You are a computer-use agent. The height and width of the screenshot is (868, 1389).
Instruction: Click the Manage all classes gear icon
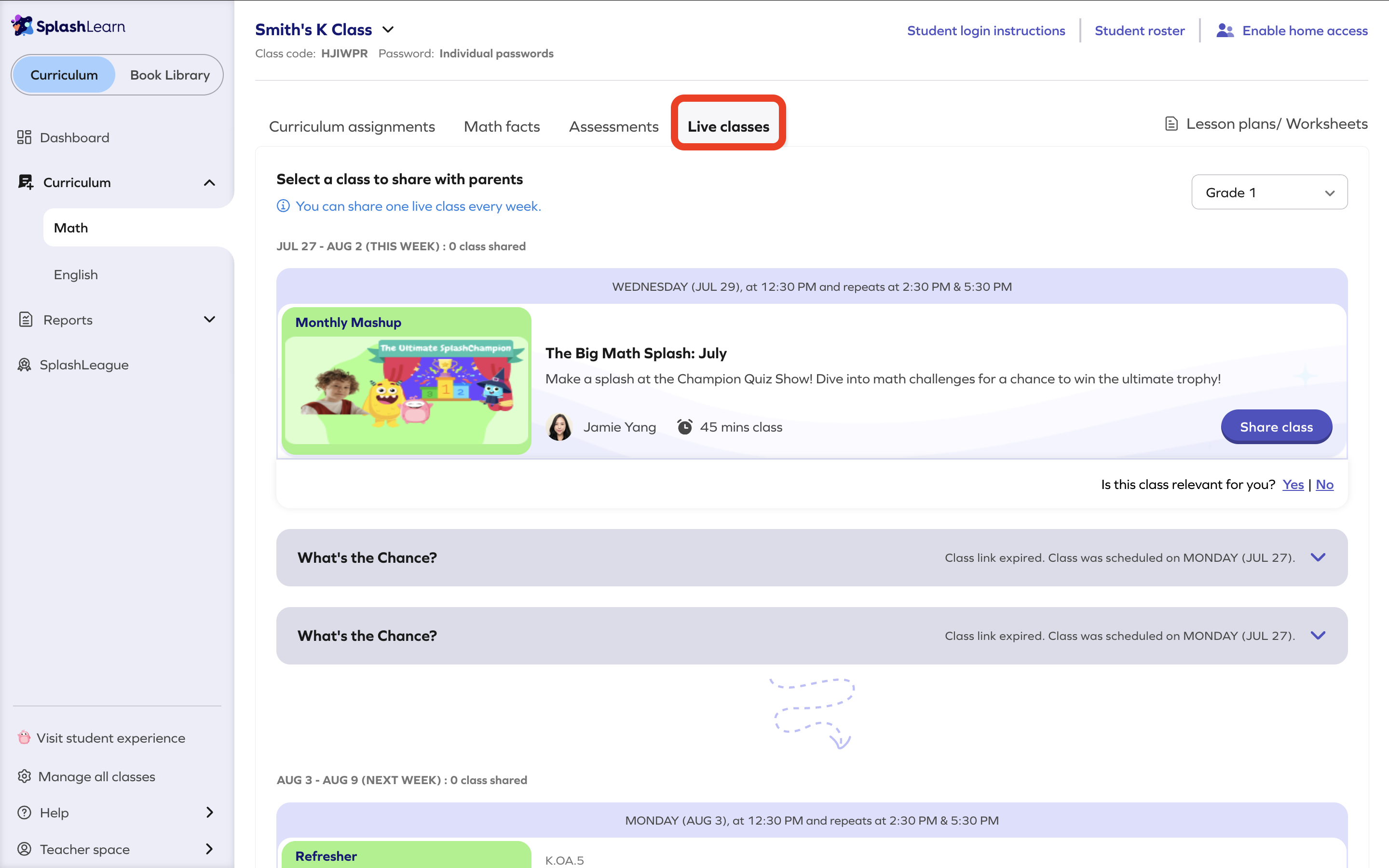pyautogui.click(x=24, y=776)
